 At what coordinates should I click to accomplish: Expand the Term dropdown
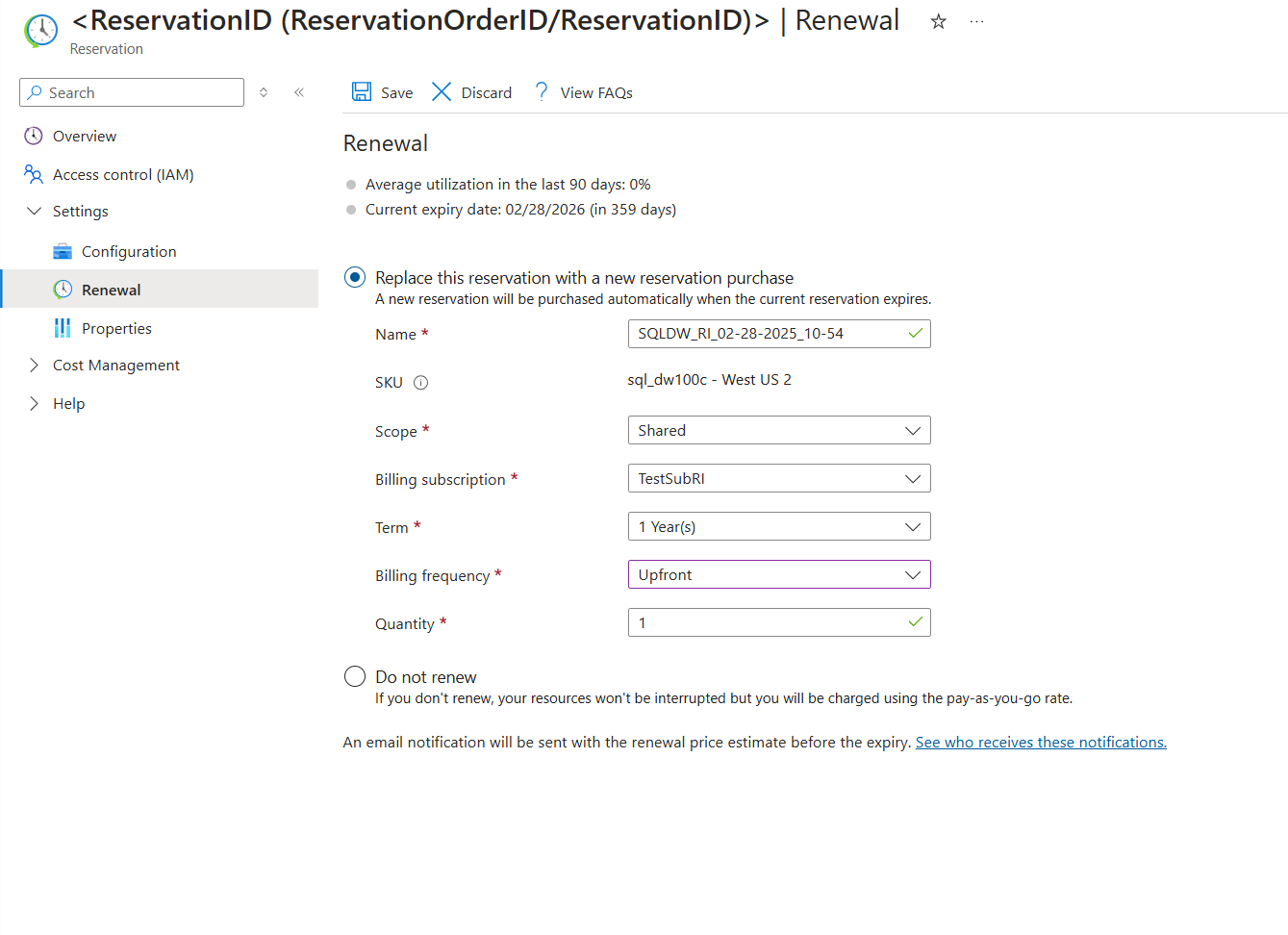pos(778,527)
